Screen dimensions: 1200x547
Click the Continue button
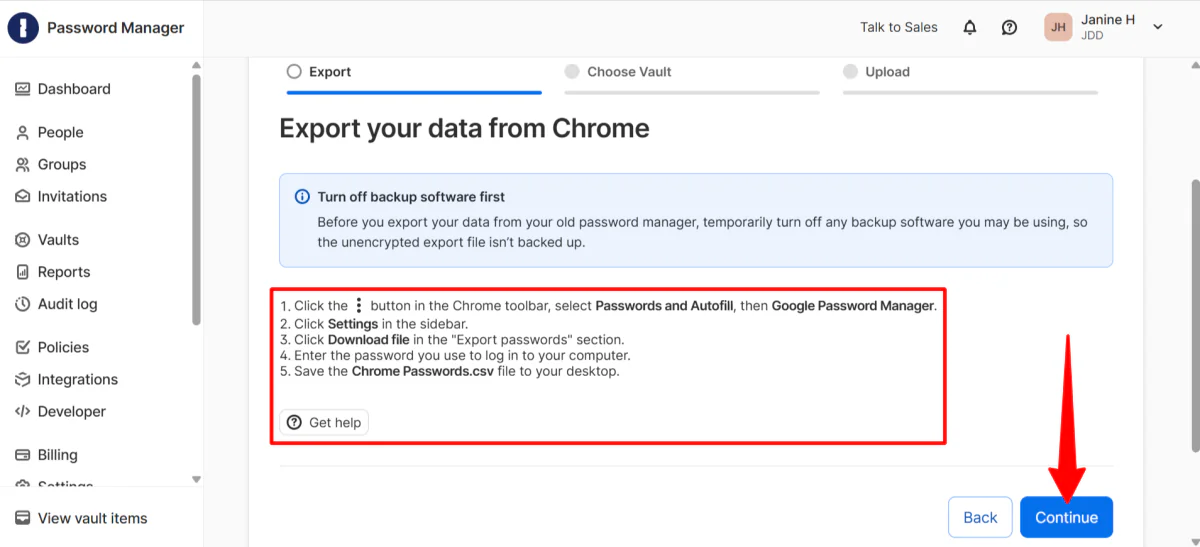tap(1066, 517)
